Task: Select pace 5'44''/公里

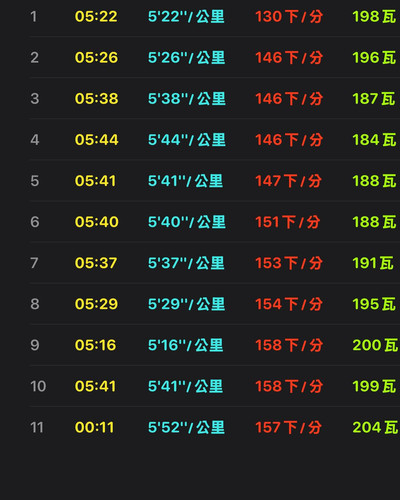Action: pos(187,140)
